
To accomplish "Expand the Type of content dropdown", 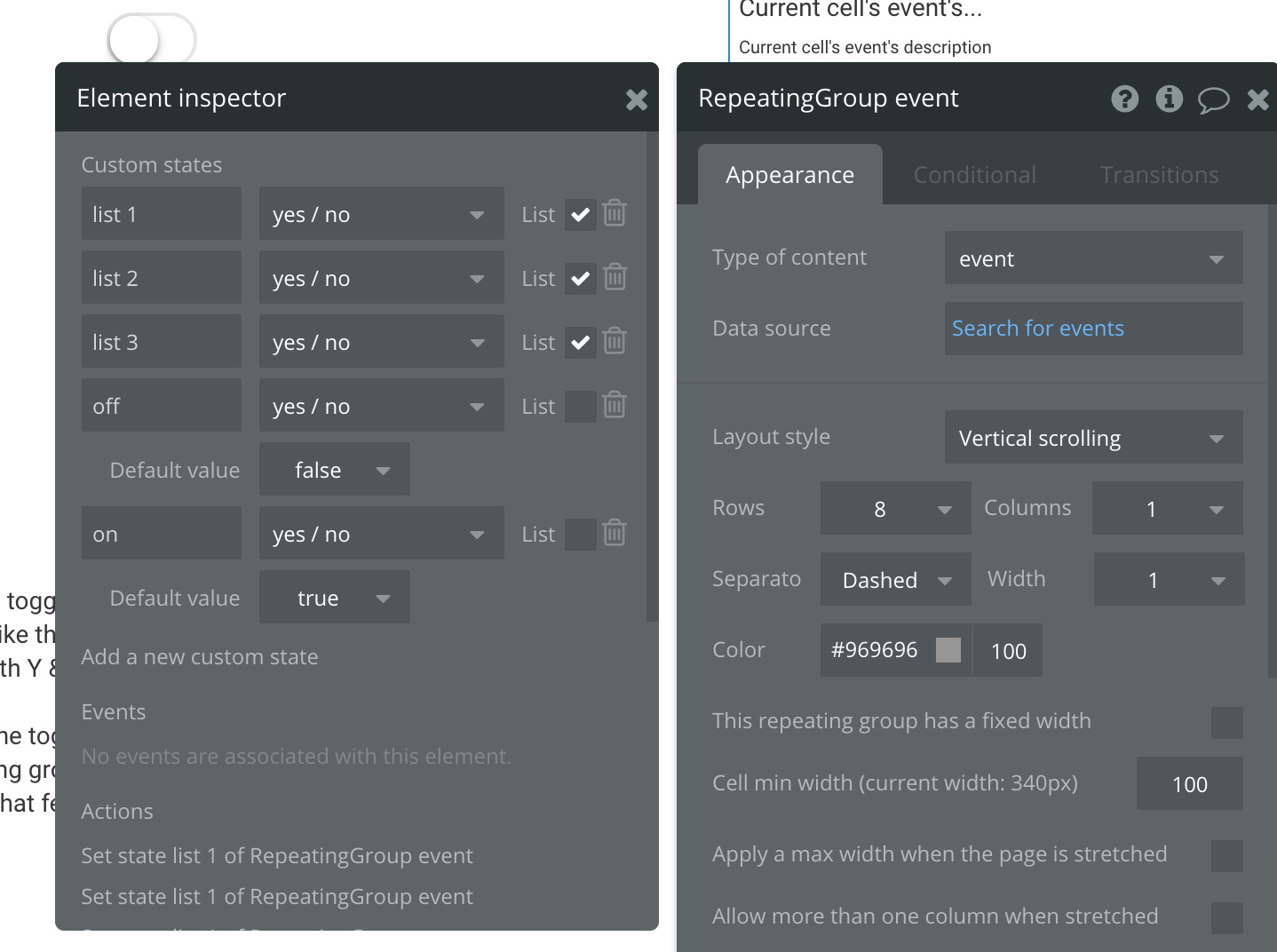I will point(1093,258).
